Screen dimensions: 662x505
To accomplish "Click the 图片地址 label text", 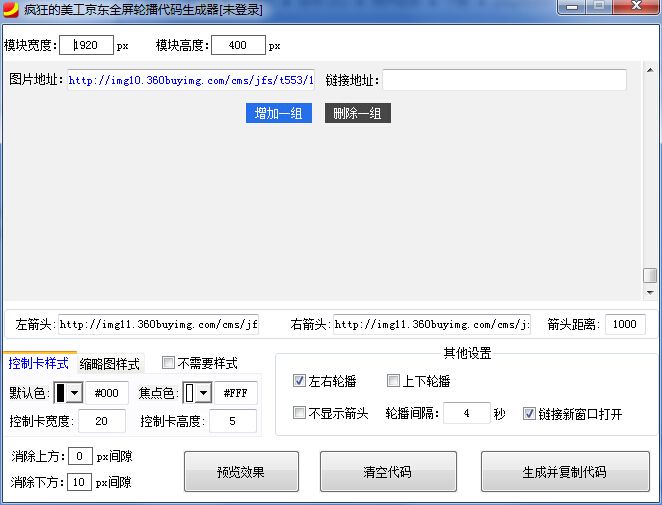I will [36, 79].
